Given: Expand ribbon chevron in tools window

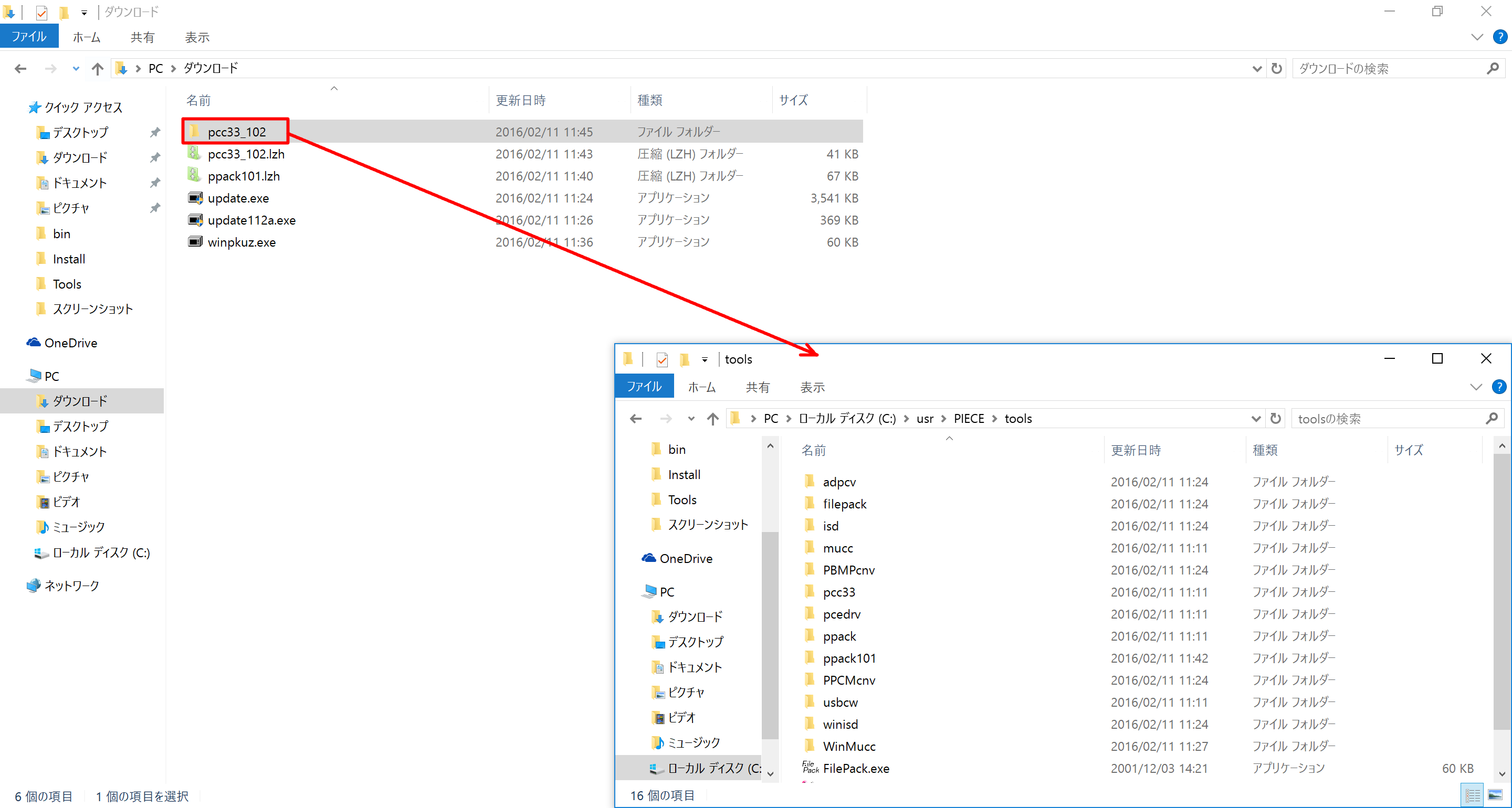Looking at the screenshot, I should point(1476,387).
